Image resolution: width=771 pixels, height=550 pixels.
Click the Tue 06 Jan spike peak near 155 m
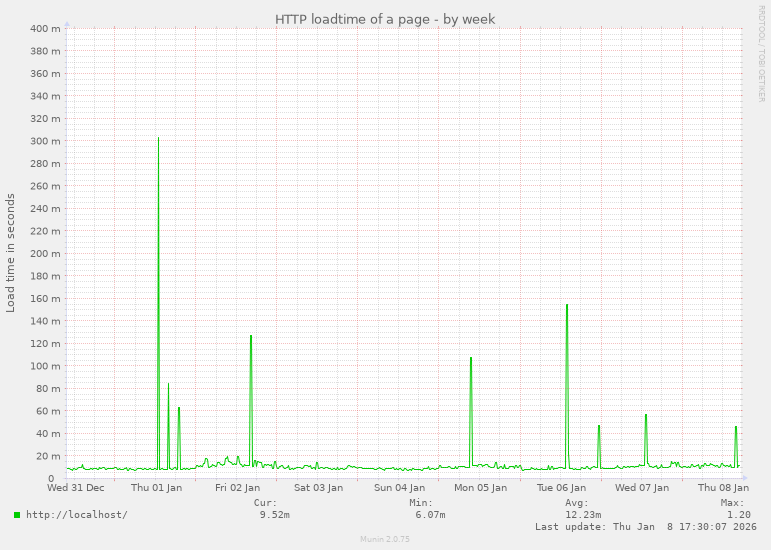pyautogui.click(x=567, y=305)
